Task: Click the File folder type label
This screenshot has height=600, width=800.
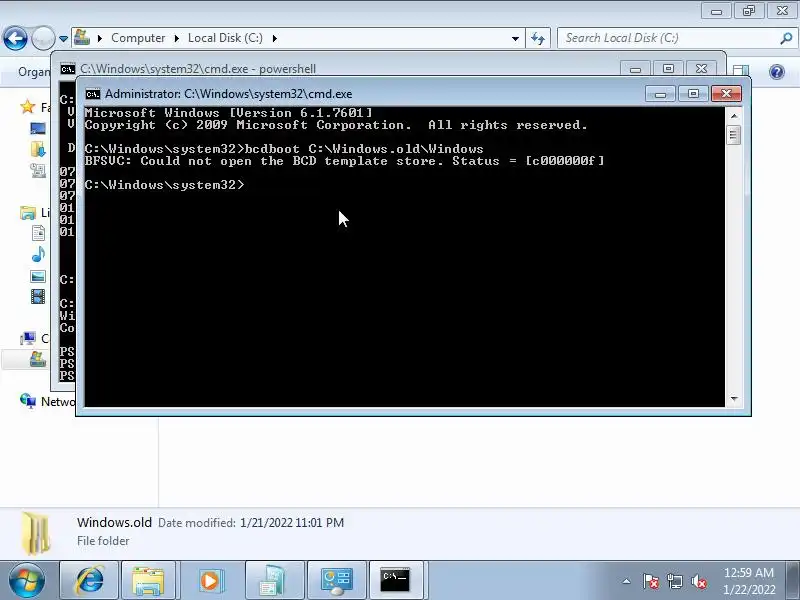Action: pos(103,541)
